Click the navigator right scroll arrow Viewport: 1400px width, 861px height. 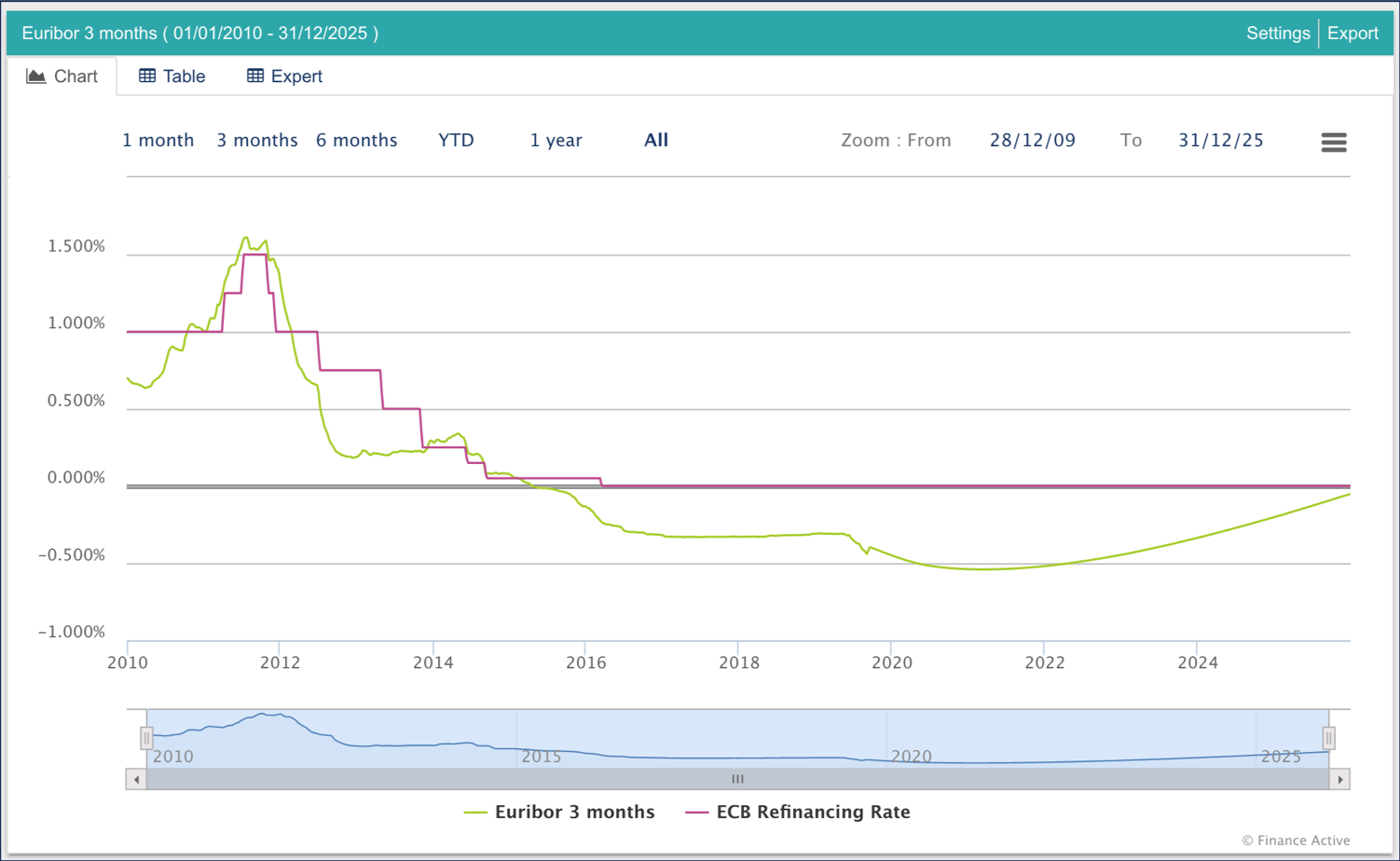(x=1339, y=779)
